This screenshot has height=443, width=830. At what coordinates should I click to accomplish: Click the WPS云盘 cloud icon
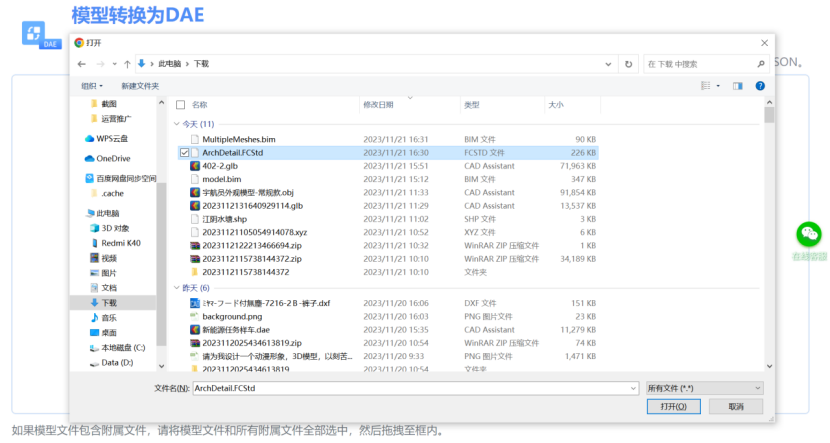click(x=89, y=139)
